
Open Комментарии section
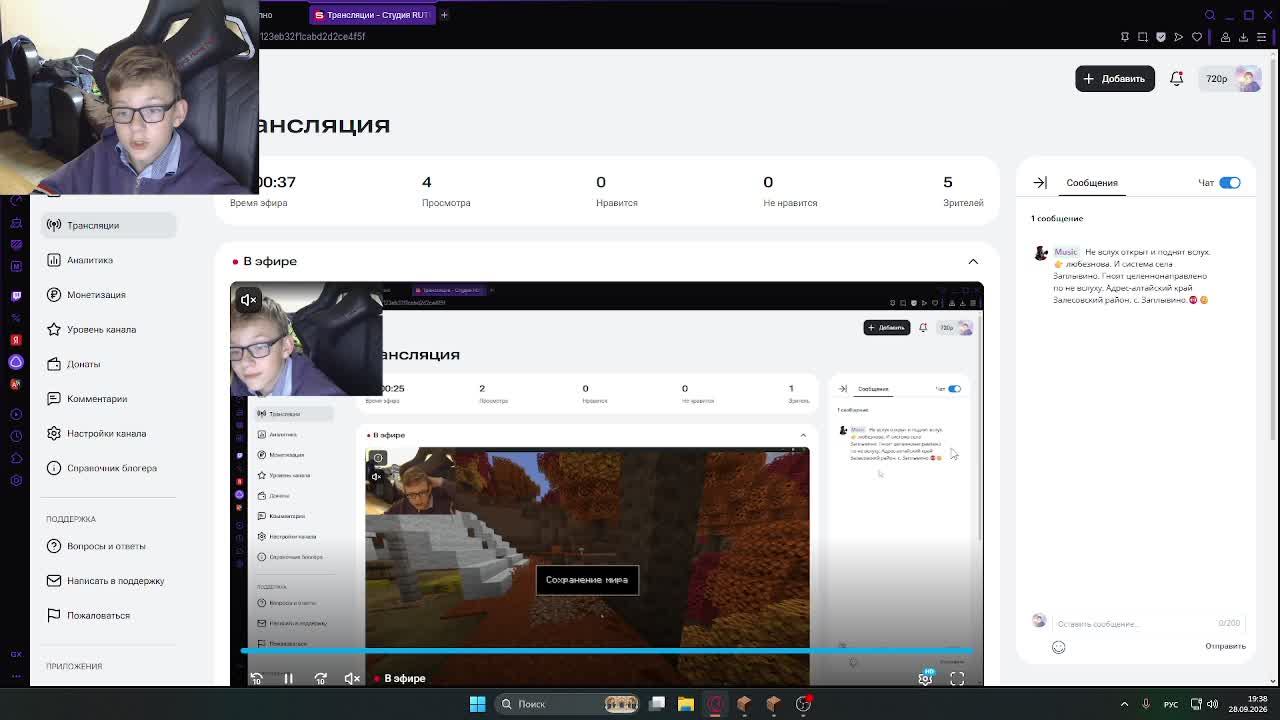[109, 399]
